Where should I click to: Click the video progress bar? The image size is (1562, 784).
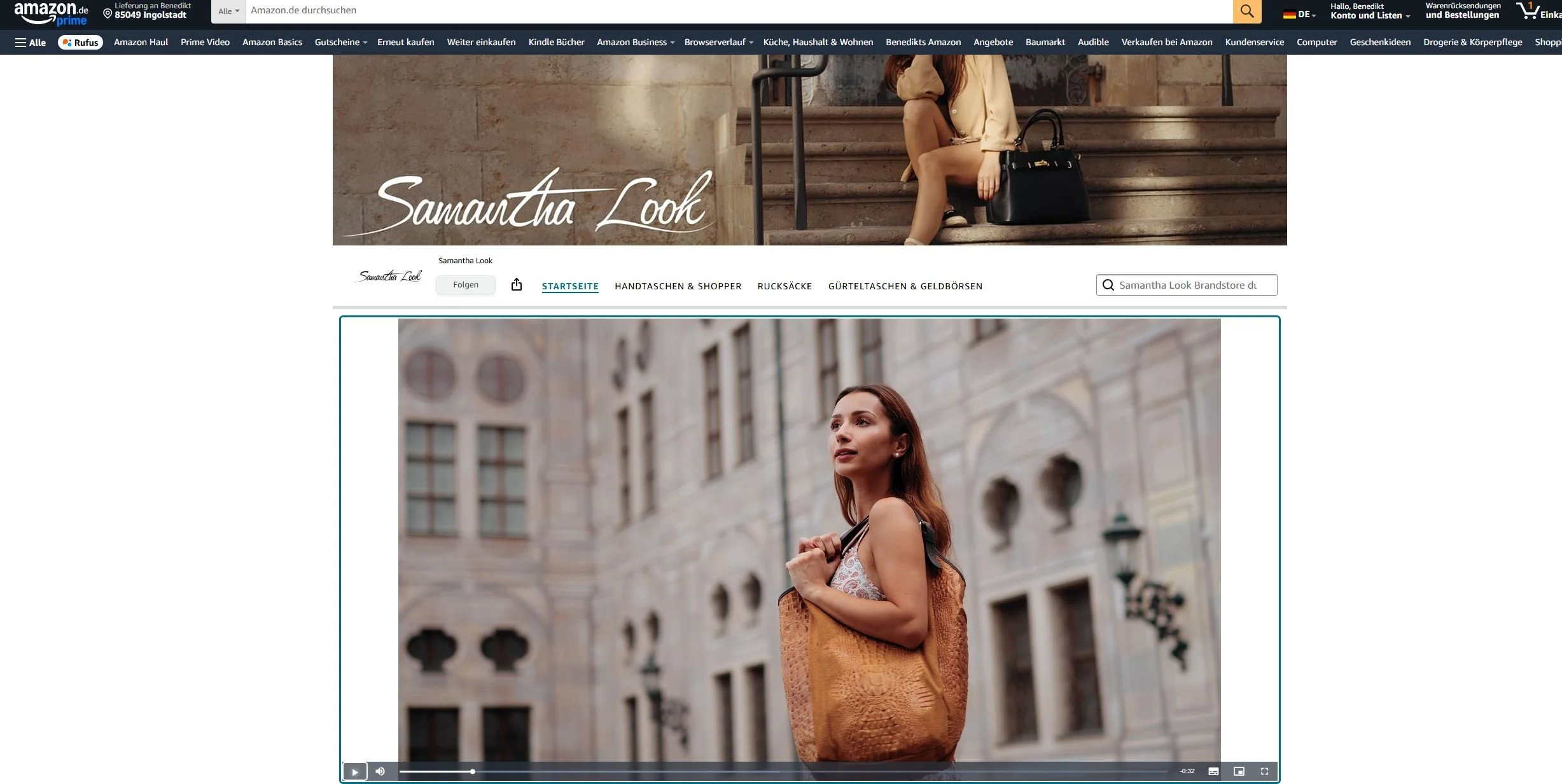click(x=783, y=771)
